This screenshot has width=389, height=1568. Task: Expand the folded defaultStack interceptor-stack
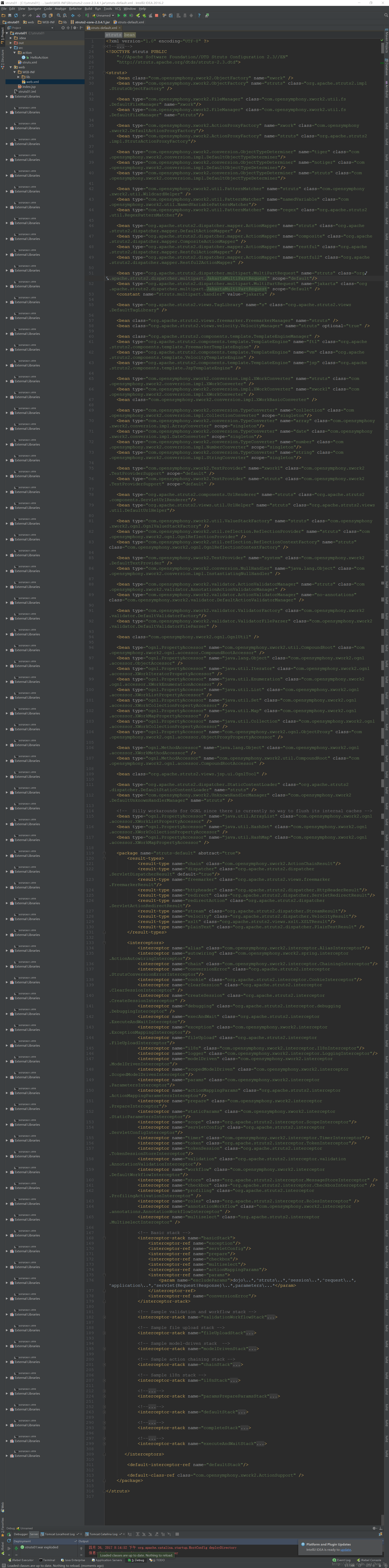click(x=242, y=1412)
